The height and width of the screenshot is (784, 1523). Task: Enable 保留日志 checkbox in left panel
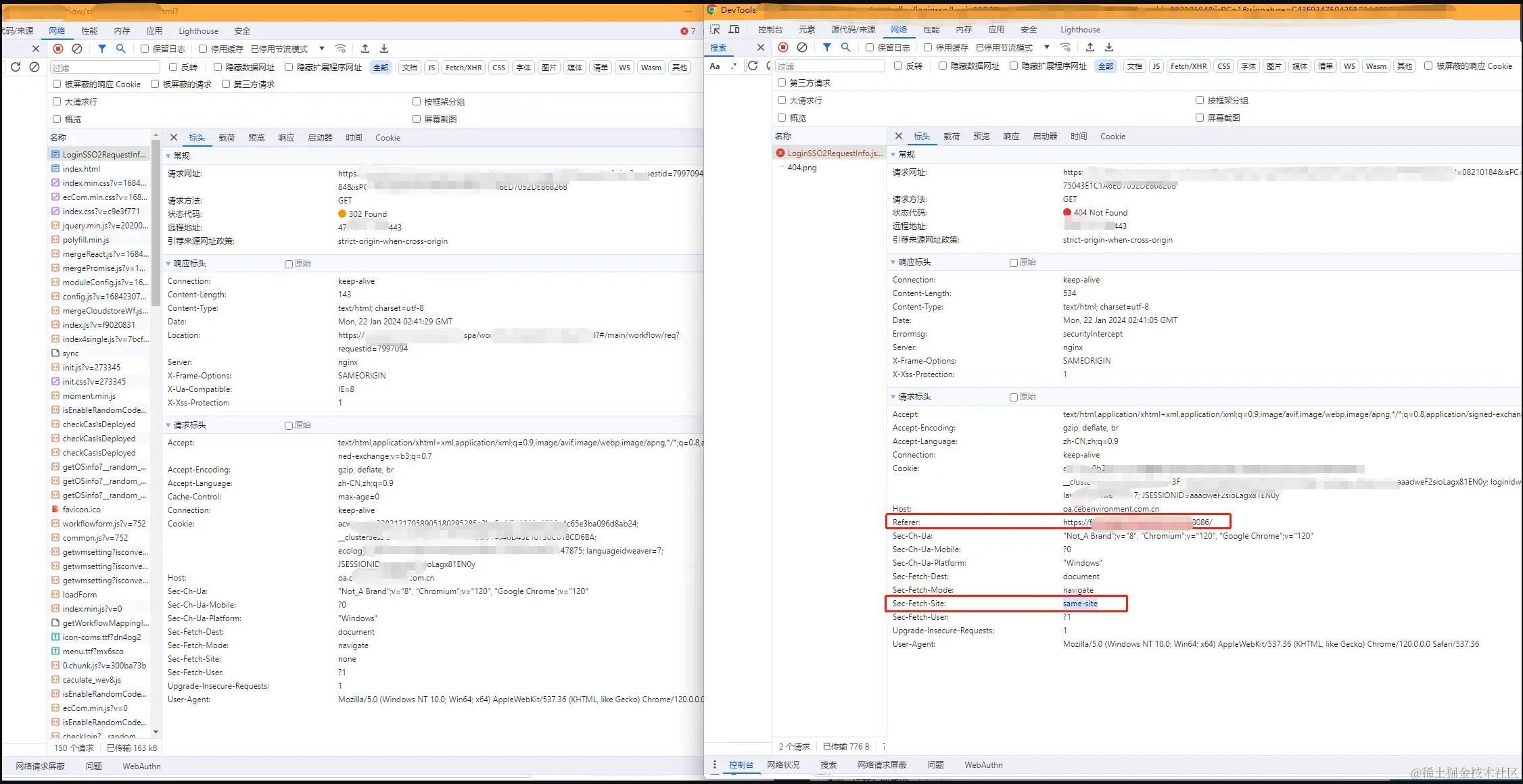pyautogui.click(x=145, y=49)
